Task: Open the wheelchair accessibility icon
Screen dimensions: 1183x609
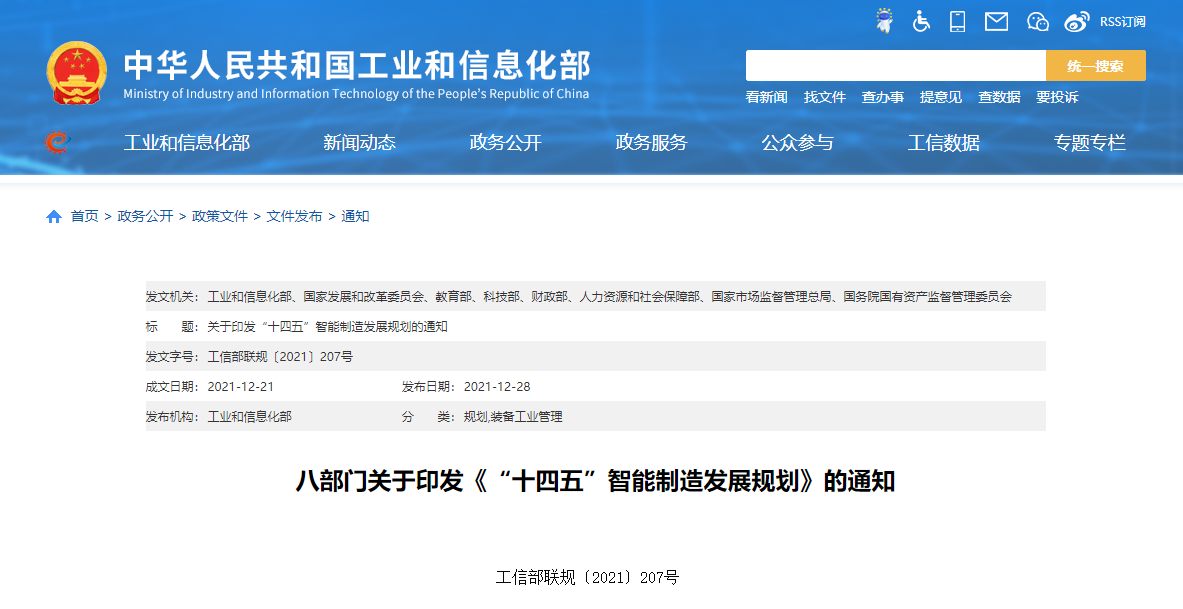Action: click(921, 21)
